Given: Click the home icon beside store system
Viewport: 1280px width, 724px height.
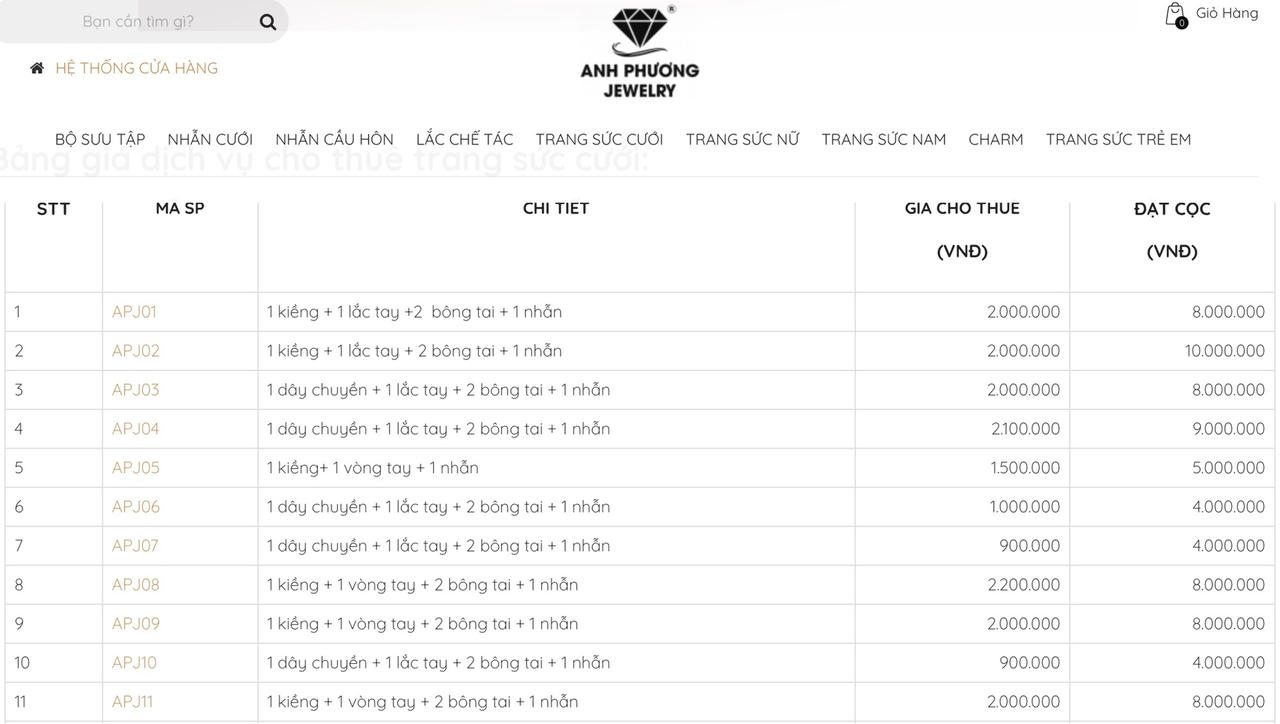Looking at the screenshot, I should [37, 68].
